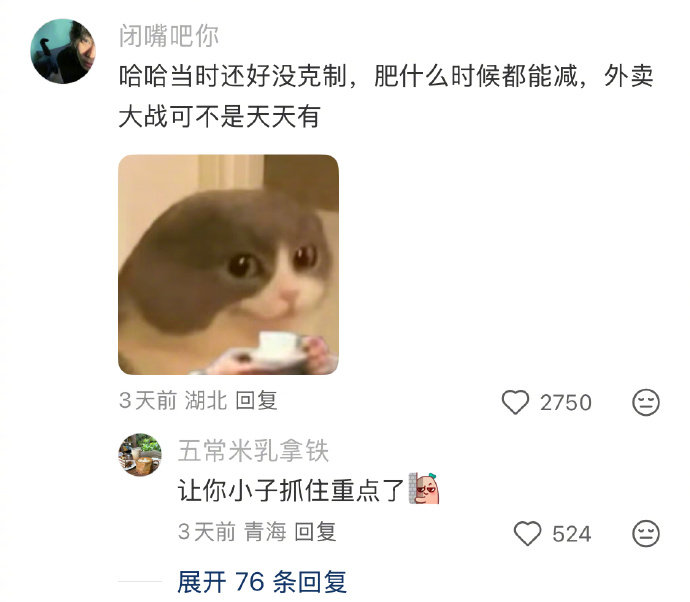
Task: Tap the 3天前 timestamp under cat image
Action: click(x=147, y=400)
